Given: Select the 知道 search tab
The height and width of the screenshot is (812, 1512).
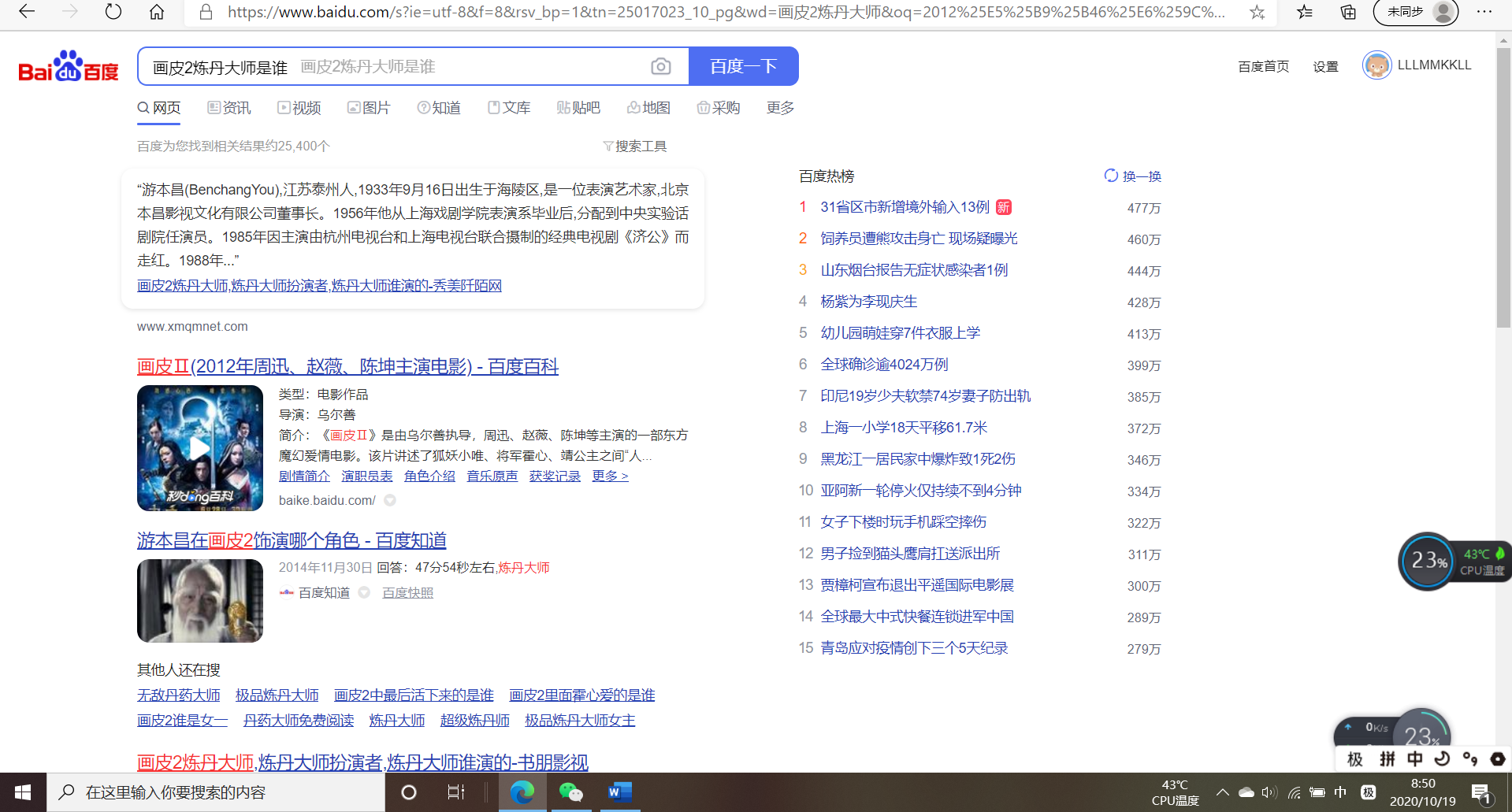Looking at the screenshot, I should 439,108.
